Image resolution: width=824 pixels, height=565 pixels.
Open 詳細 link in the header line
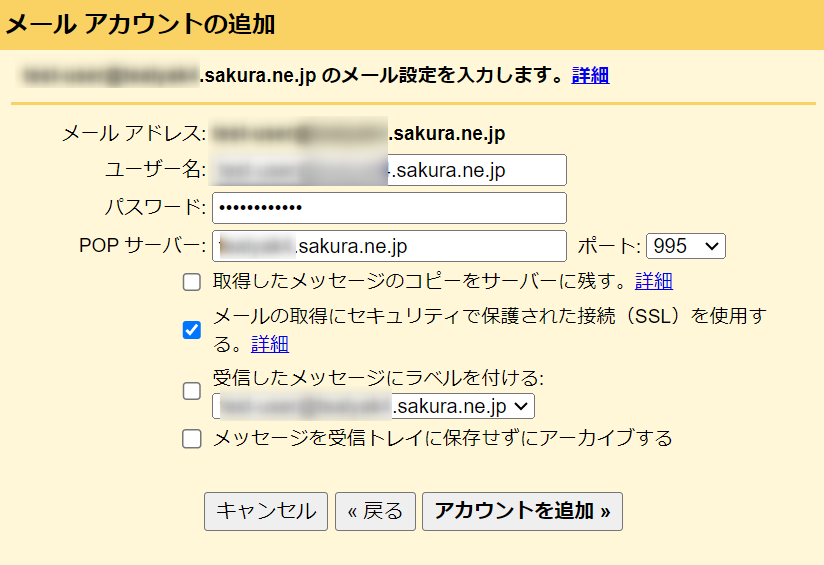pyautogui.click(x=590, y=76)
